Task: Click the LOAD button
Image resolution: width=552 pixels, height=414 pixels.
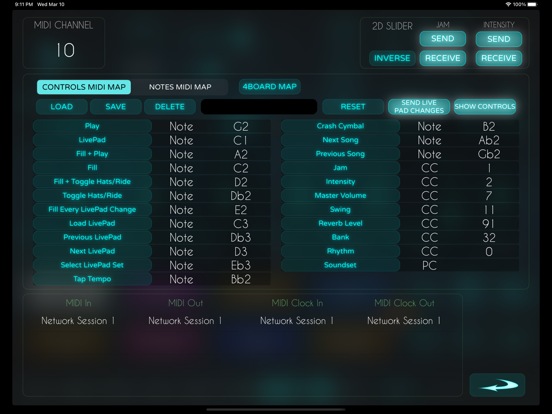Action: [62, 107]
